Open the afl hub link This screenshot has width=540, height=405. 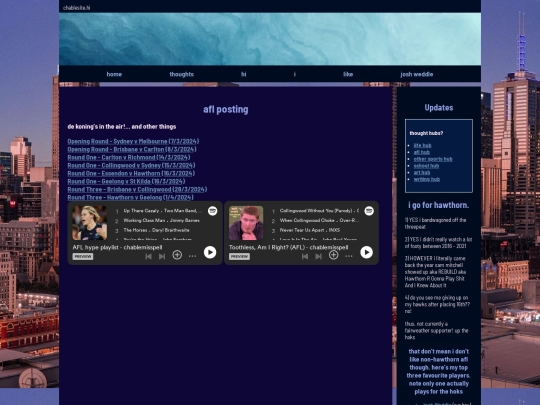(422, 152)
